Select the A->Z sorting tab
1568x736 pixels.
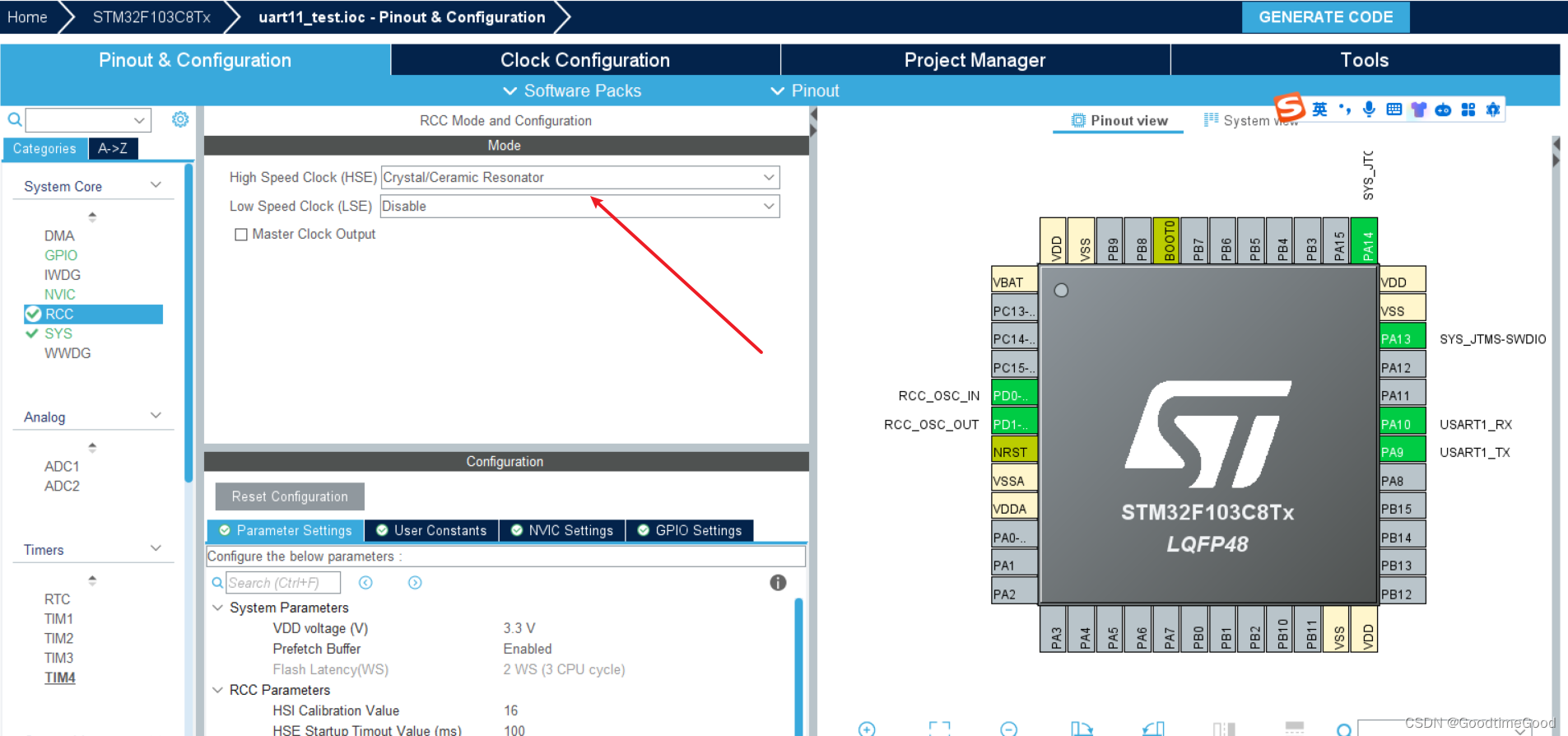click(113, 148)
